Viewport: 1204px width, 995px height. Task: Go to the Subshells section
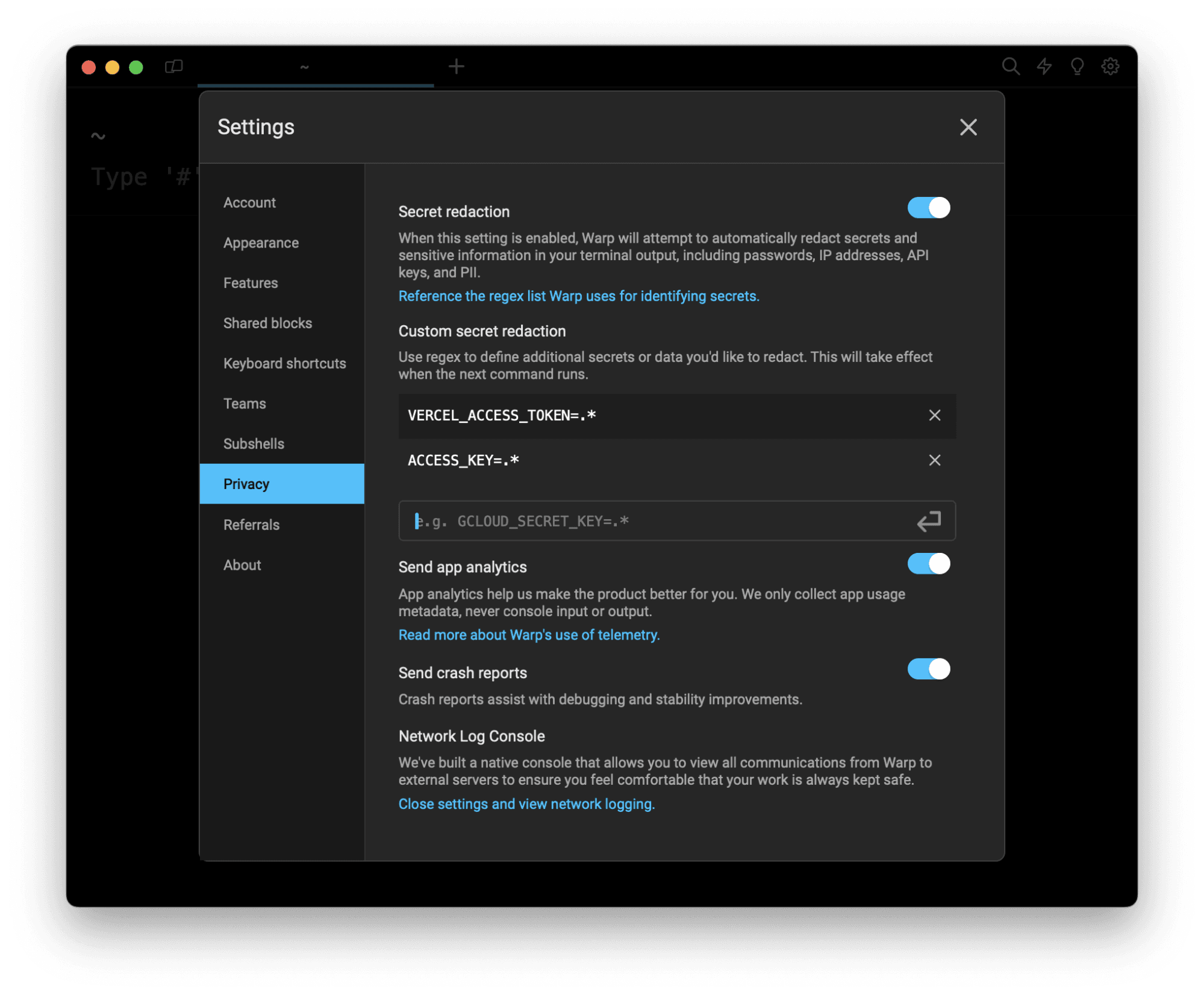tap(254, 444)
